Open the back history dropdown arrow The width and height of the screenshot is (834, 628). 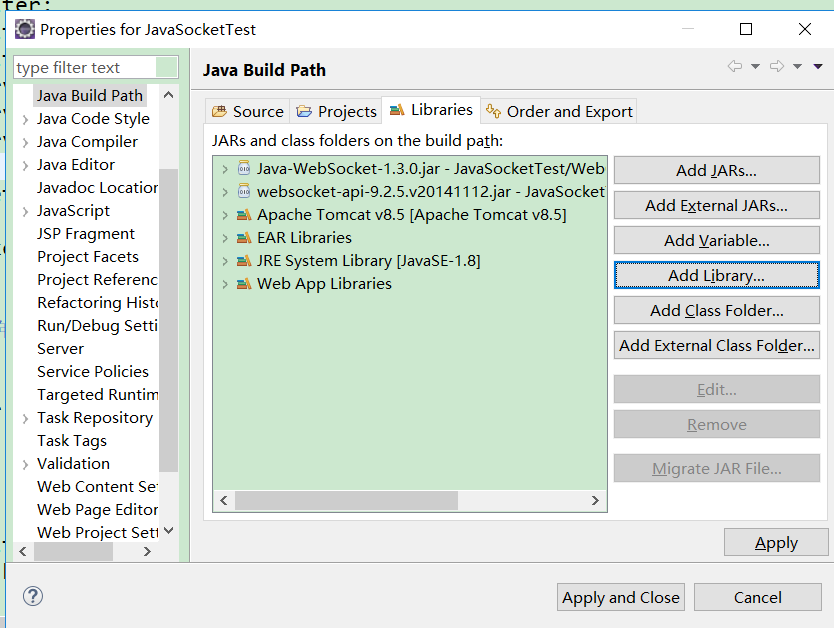(x=755, y=66)
